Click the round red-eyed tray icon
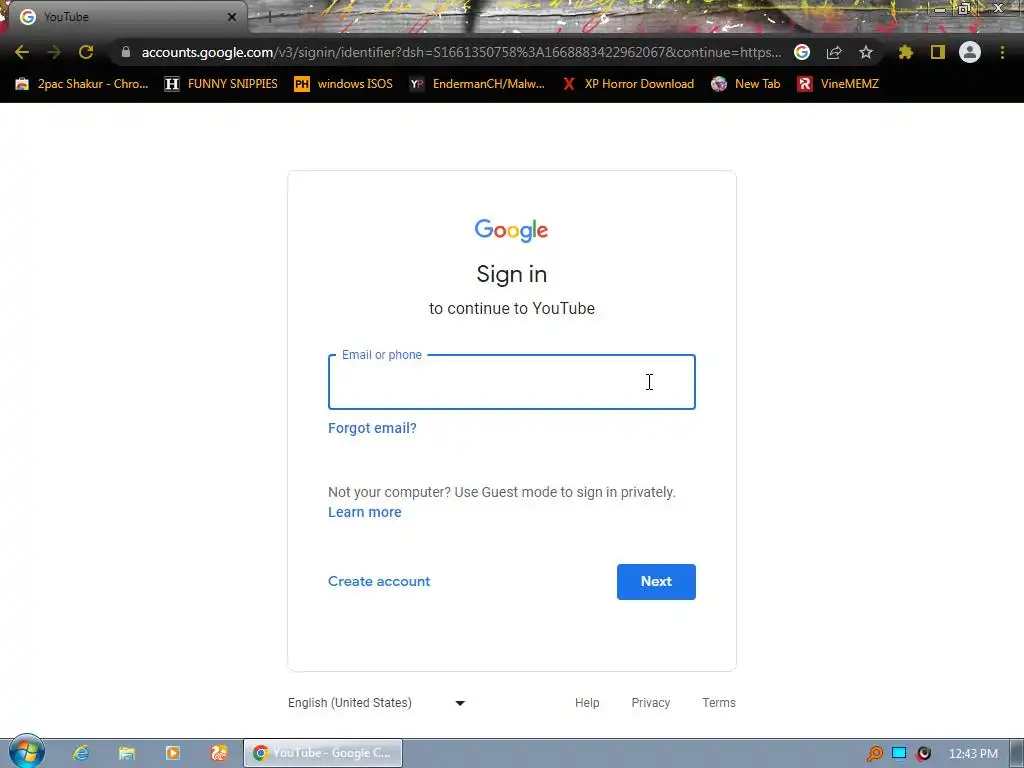Image resolution: width=1024 pixels, height=768 pixels. [923, 754]
